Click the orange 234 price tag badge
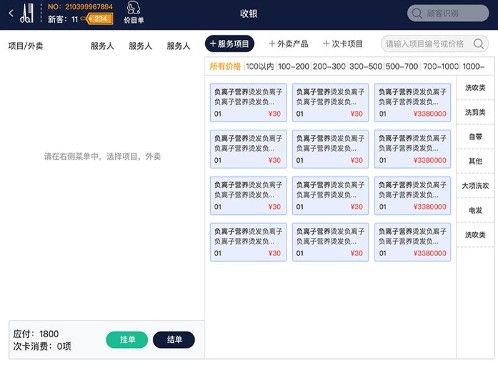Viewport: 498px width, 368px height. point(99,19)
